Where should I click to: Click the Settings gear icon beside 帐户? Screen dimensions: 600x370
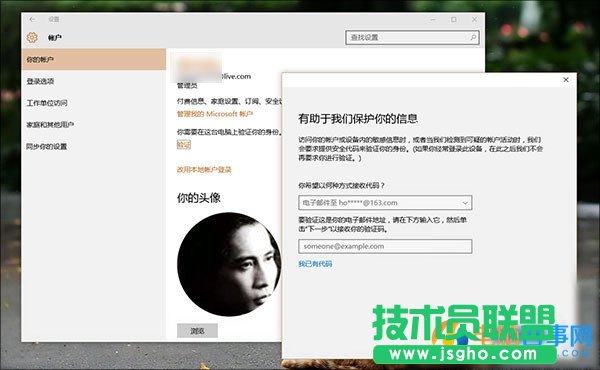click(32, 37)
